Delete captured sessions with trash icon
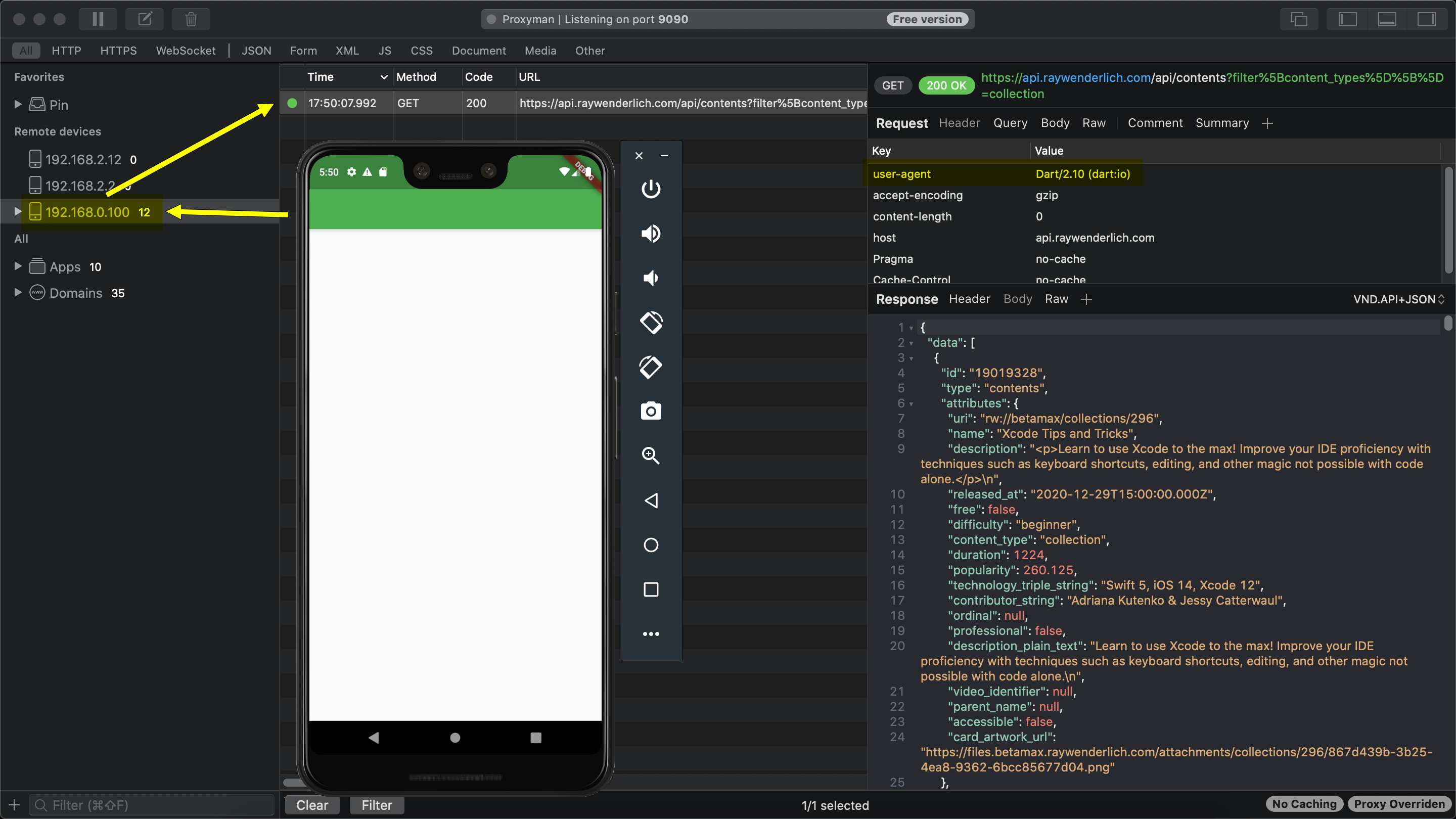The height and width of the screenshot is (819, 1456). (x=191, y=19)
